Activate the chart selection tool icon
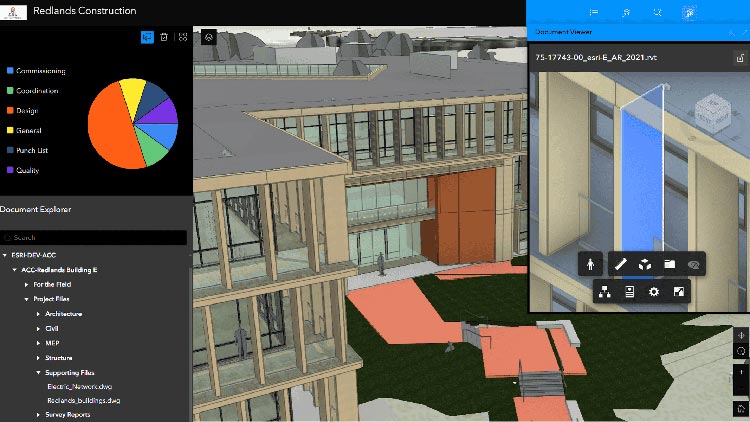 point(147,37)
